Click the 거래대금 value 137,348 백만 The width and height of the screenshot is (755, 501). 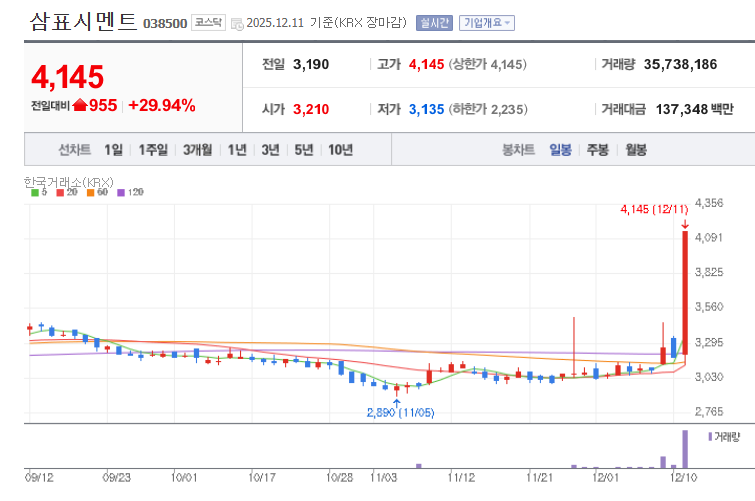click(694, 109)
